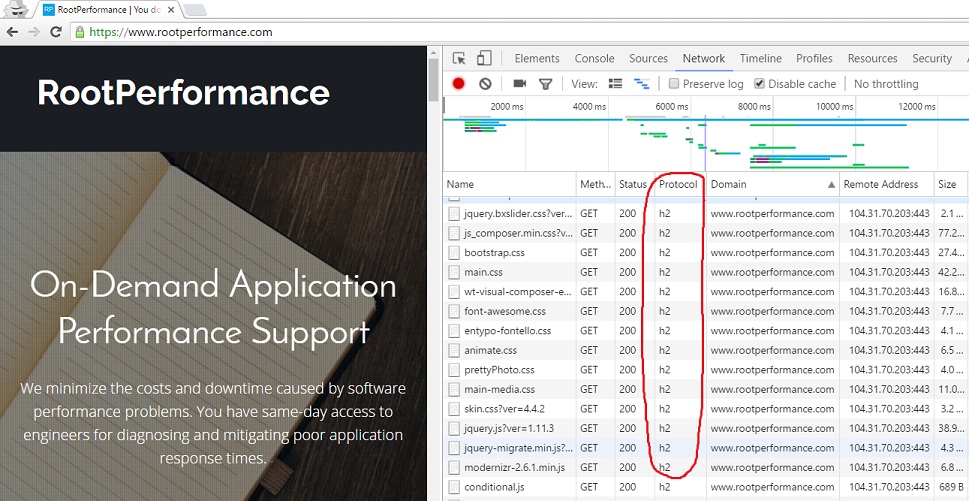
Task: Go back with the browser back arrow
Action: click(x=12, y=32)
